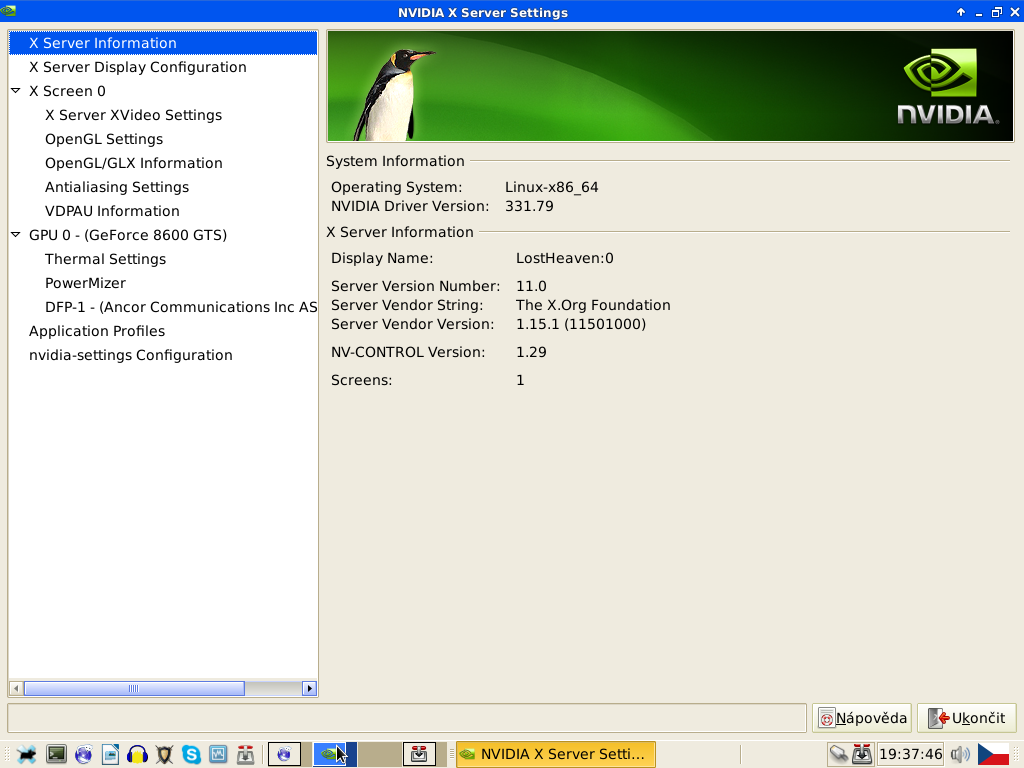Click the Linux-x86_64 operating system value
This screenshot has width=1024, height=768.
551,187
